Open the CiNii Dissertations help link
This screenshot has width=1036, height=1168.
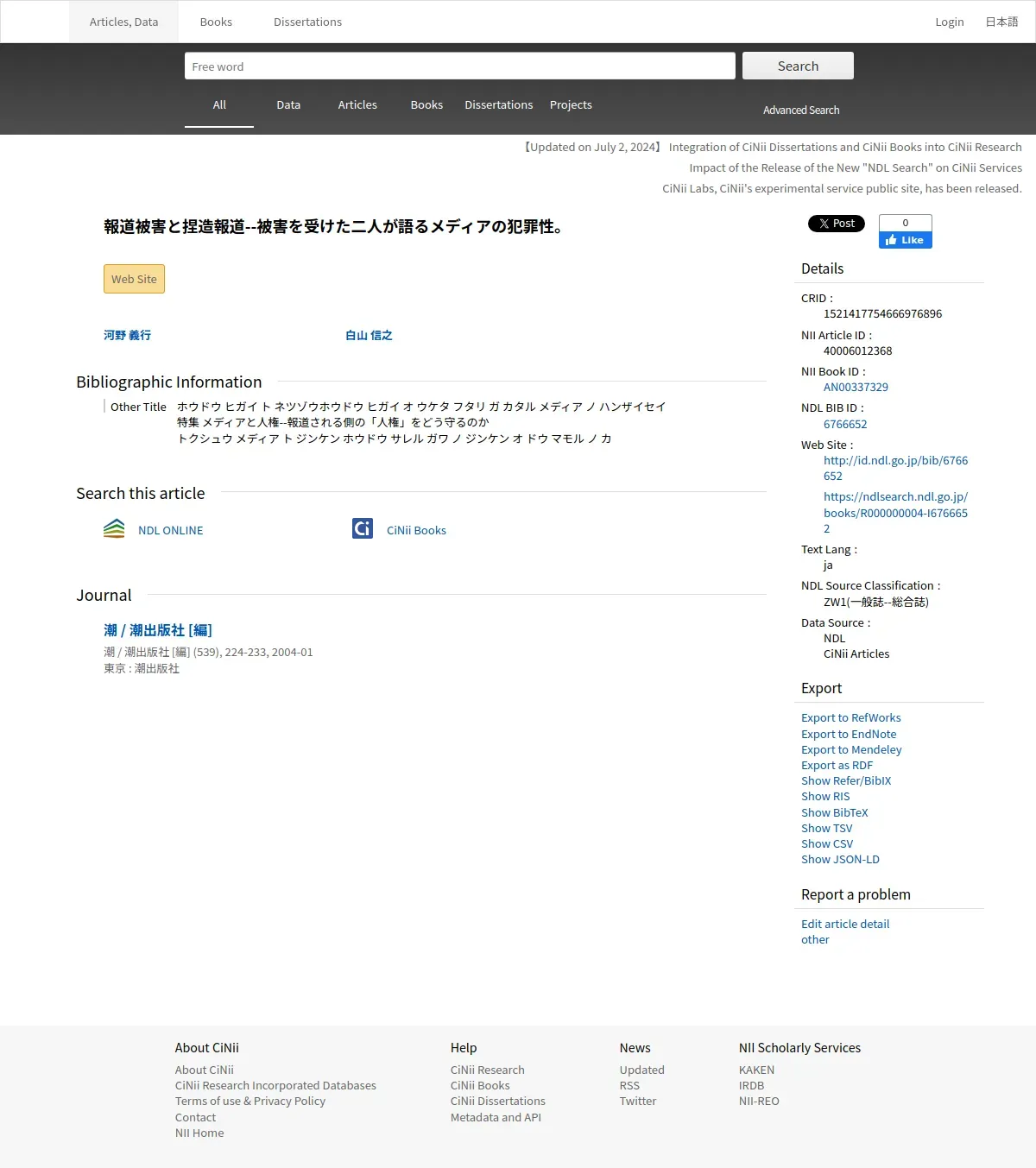[x=498, y=1101]
